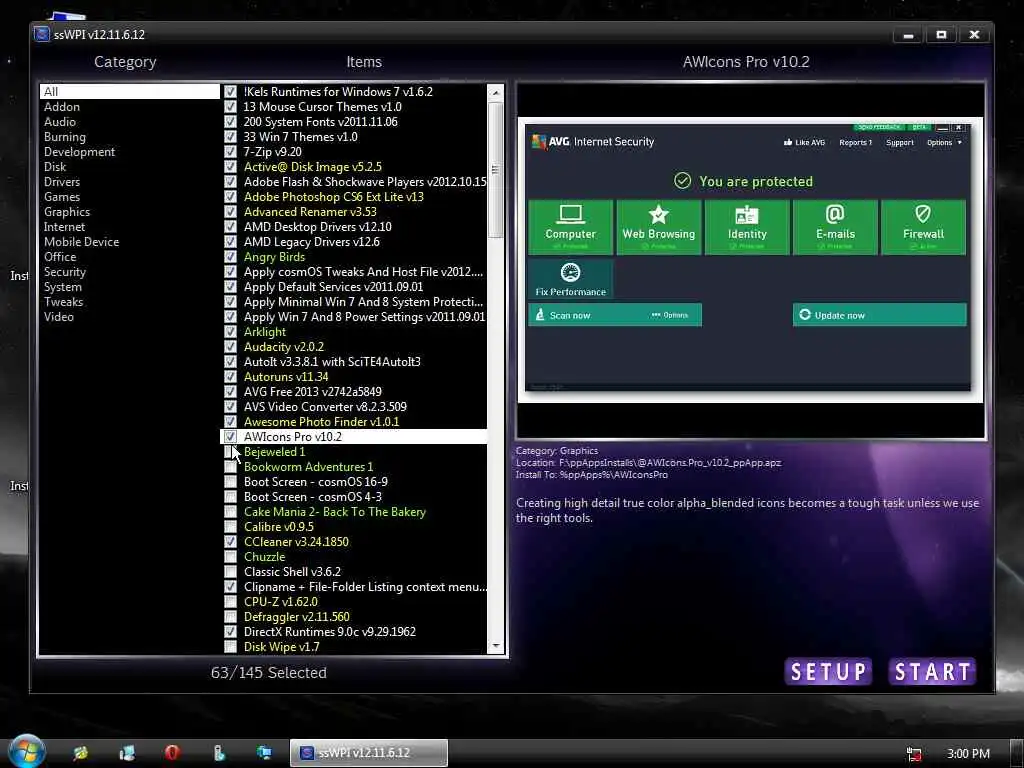Image resolution: width=1024 pixels, height=768 pixels.
Task: Click items list scroll down arrow
Action: click(496, 645)
